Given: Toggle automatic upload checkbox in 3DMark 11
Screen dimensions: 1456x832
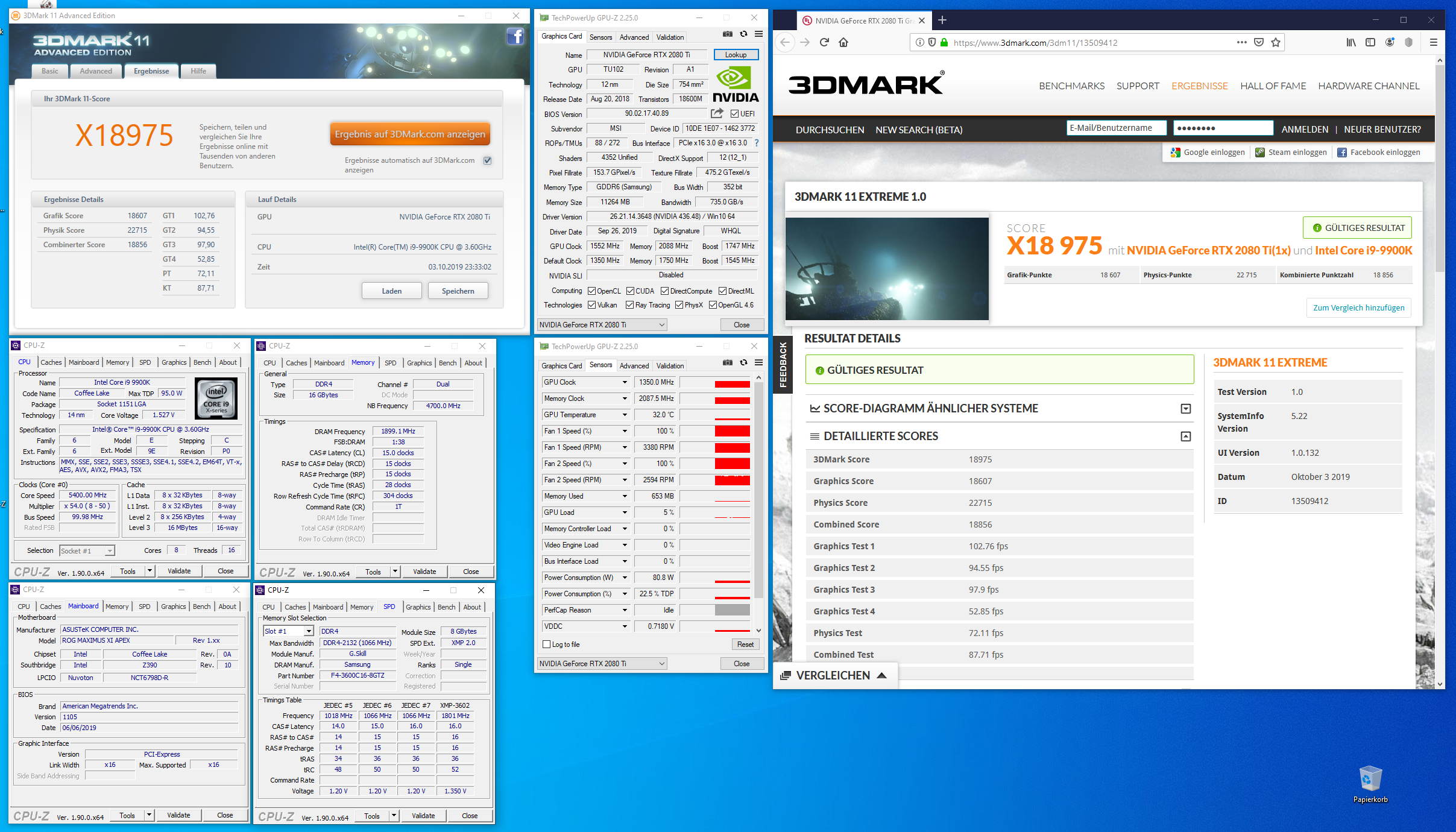Looking at the screenshot, I should click(488, 160).
